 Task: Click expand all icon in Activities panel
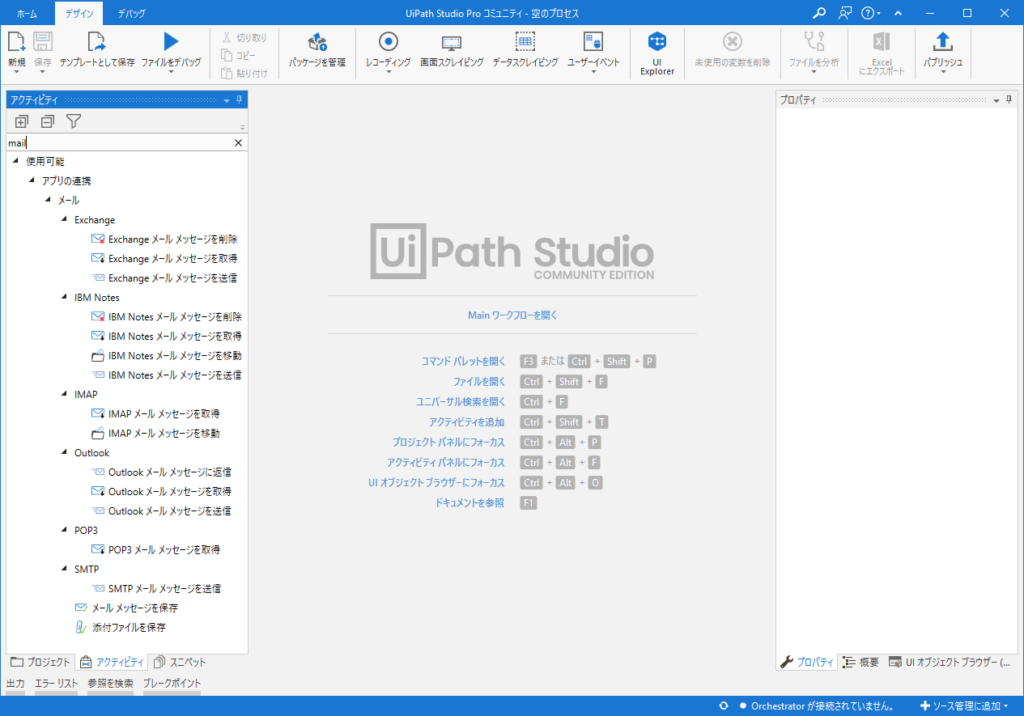(x=21, y=122)
